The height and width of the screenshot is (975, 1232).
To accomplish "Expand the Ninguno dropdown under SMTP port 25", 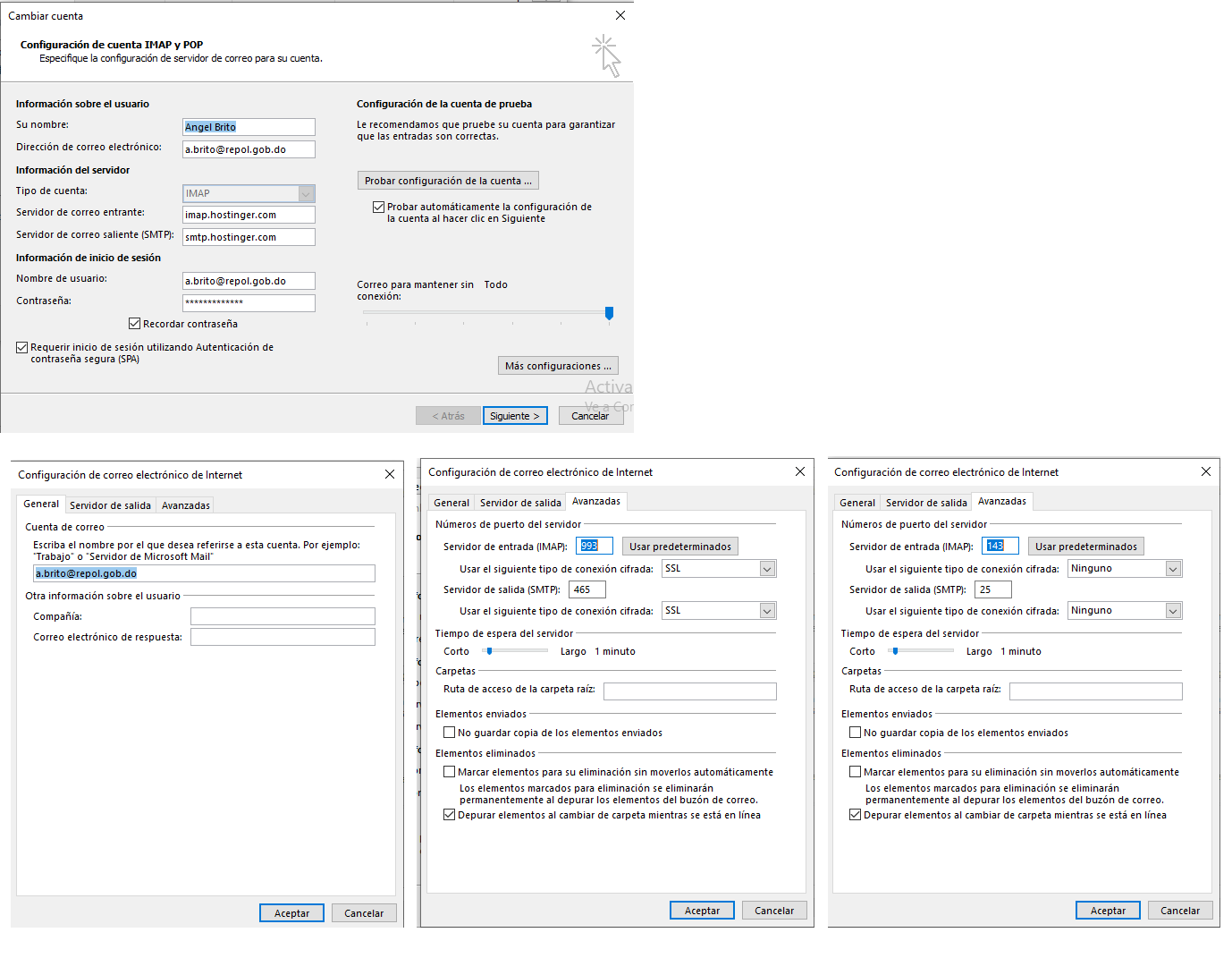I will 1172,611.
